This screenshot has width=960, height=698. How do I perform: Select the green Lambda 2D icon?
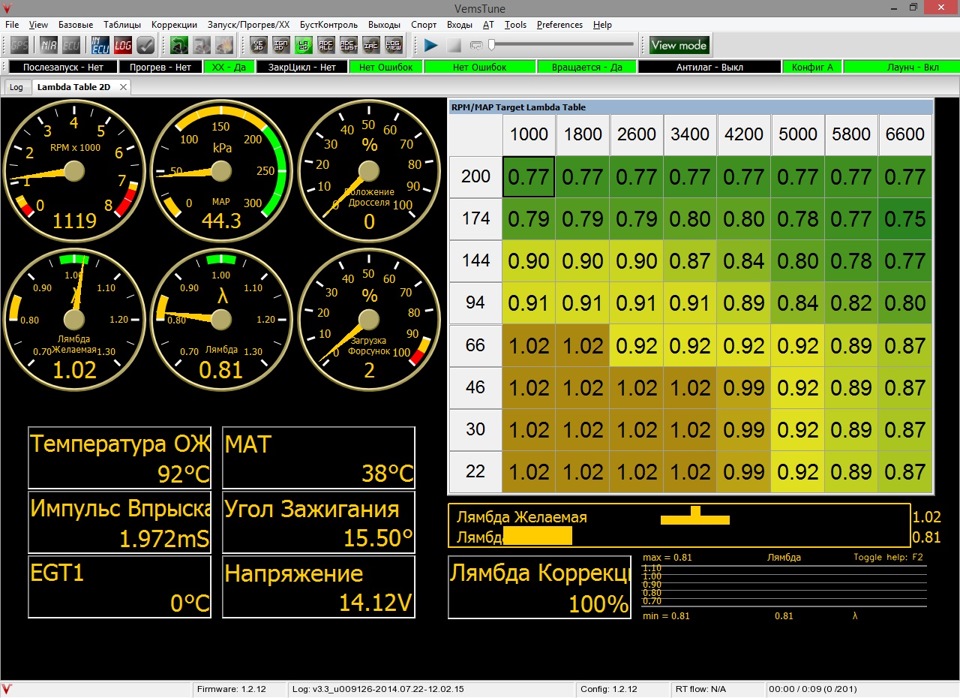coord(303,45)
